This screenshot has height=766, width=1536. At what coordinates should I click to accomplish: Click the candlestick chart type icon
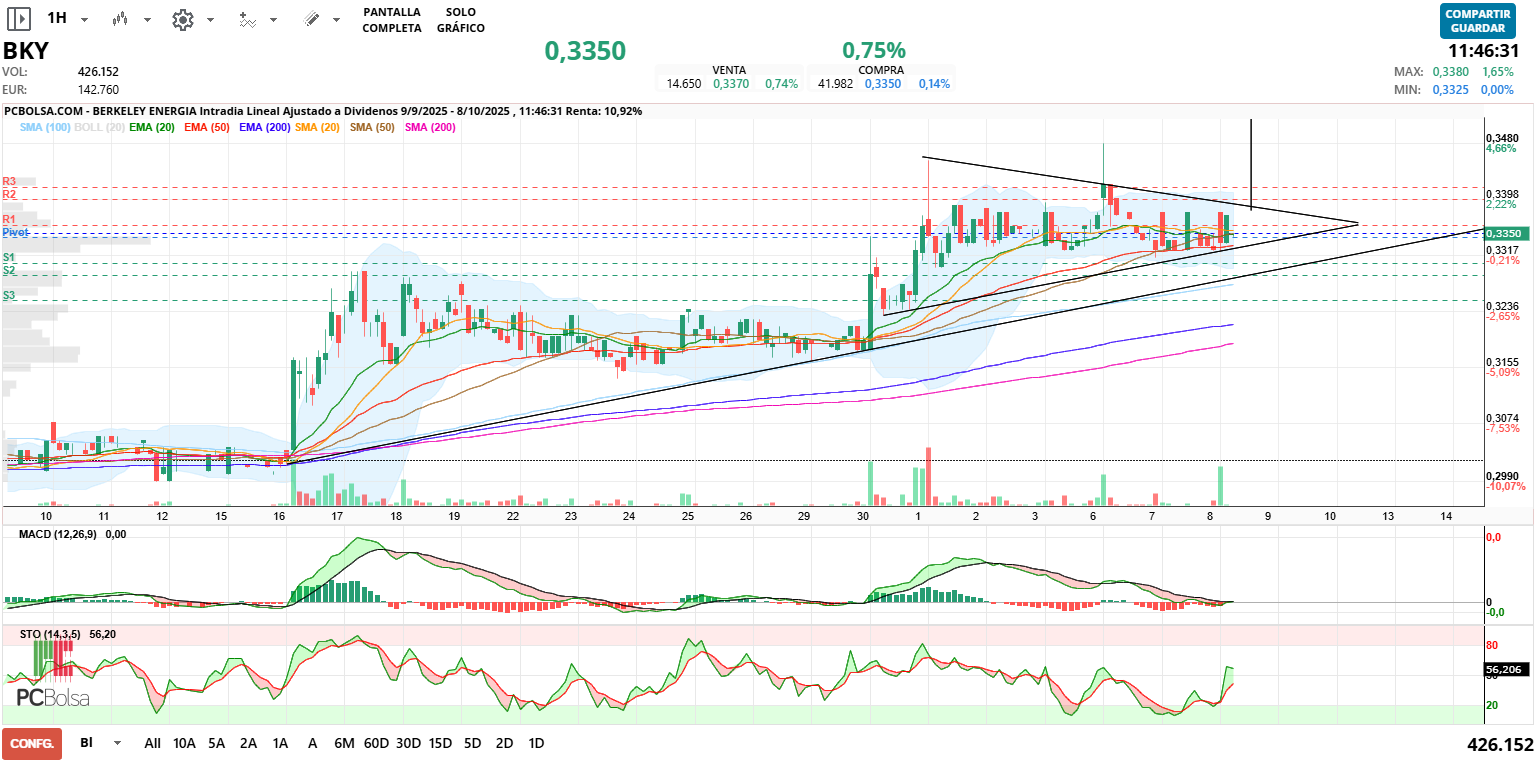tap(121, 19)
